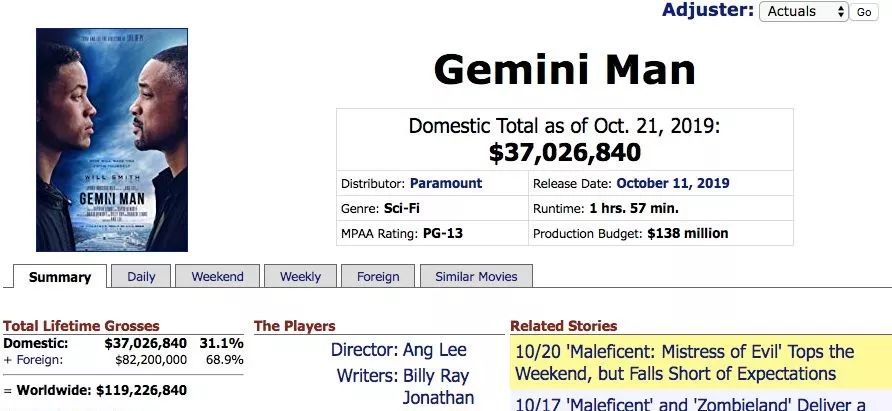Open the Similar Movies tab

point(476,277)
